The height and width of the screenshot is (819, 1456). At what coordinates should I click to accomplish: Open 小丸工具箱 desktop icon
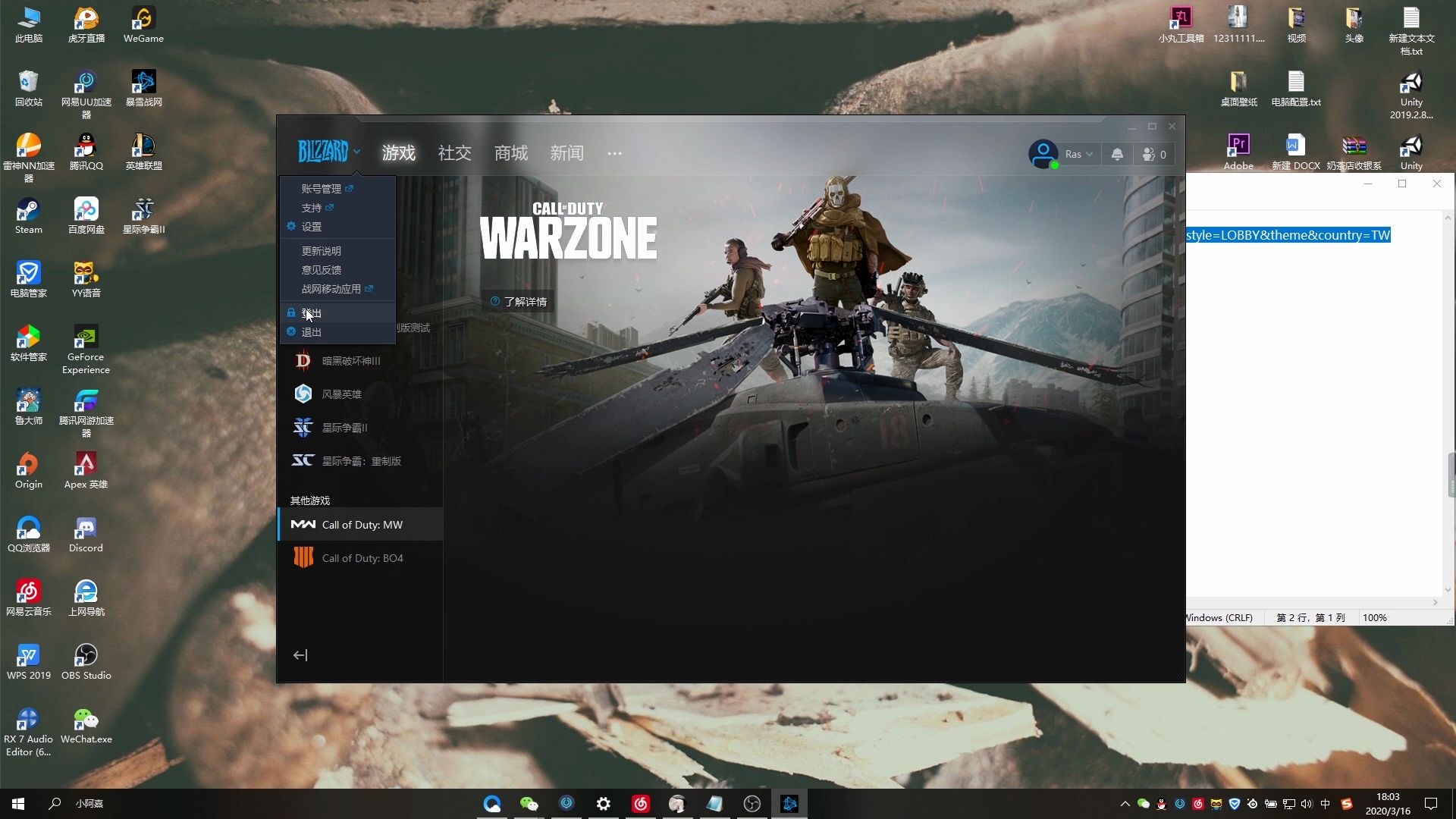pyautogui.click(x=1181, y=24)
